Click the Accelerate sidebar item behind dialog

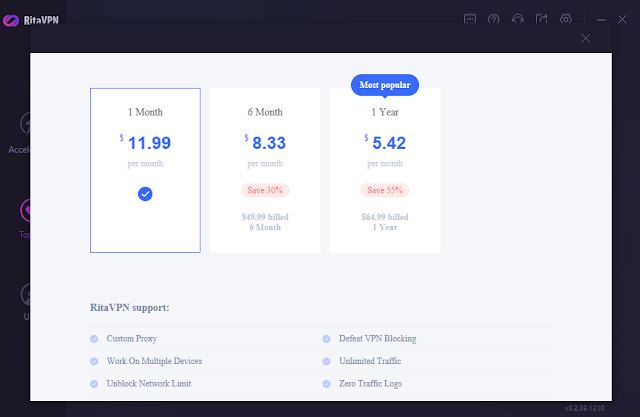19,133
